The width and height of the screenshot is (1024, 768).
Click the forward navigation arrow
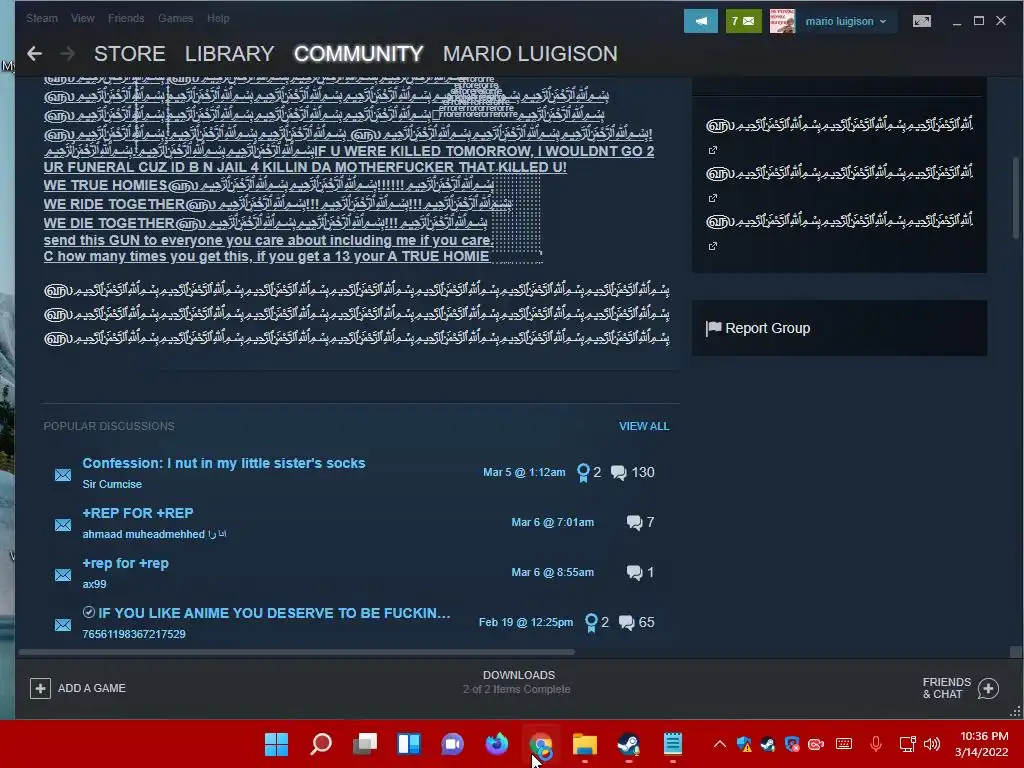click(x=67, y=54)
